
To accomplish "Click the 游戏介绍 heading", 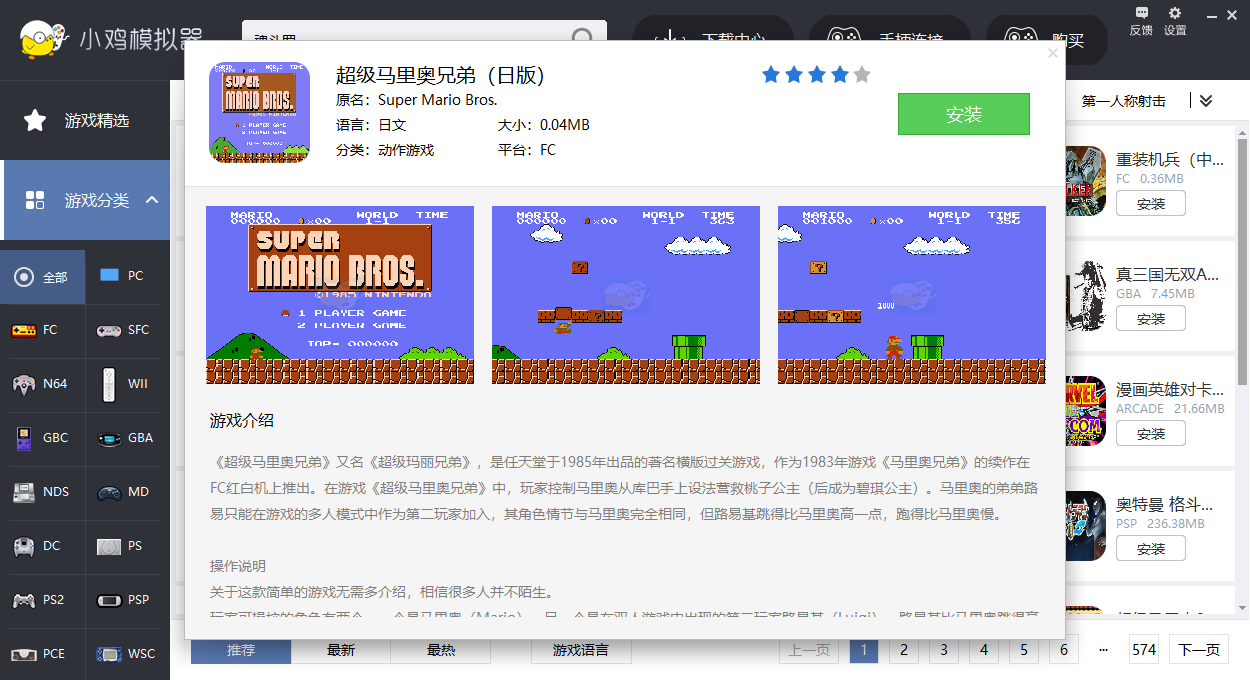I will point(242,420).
